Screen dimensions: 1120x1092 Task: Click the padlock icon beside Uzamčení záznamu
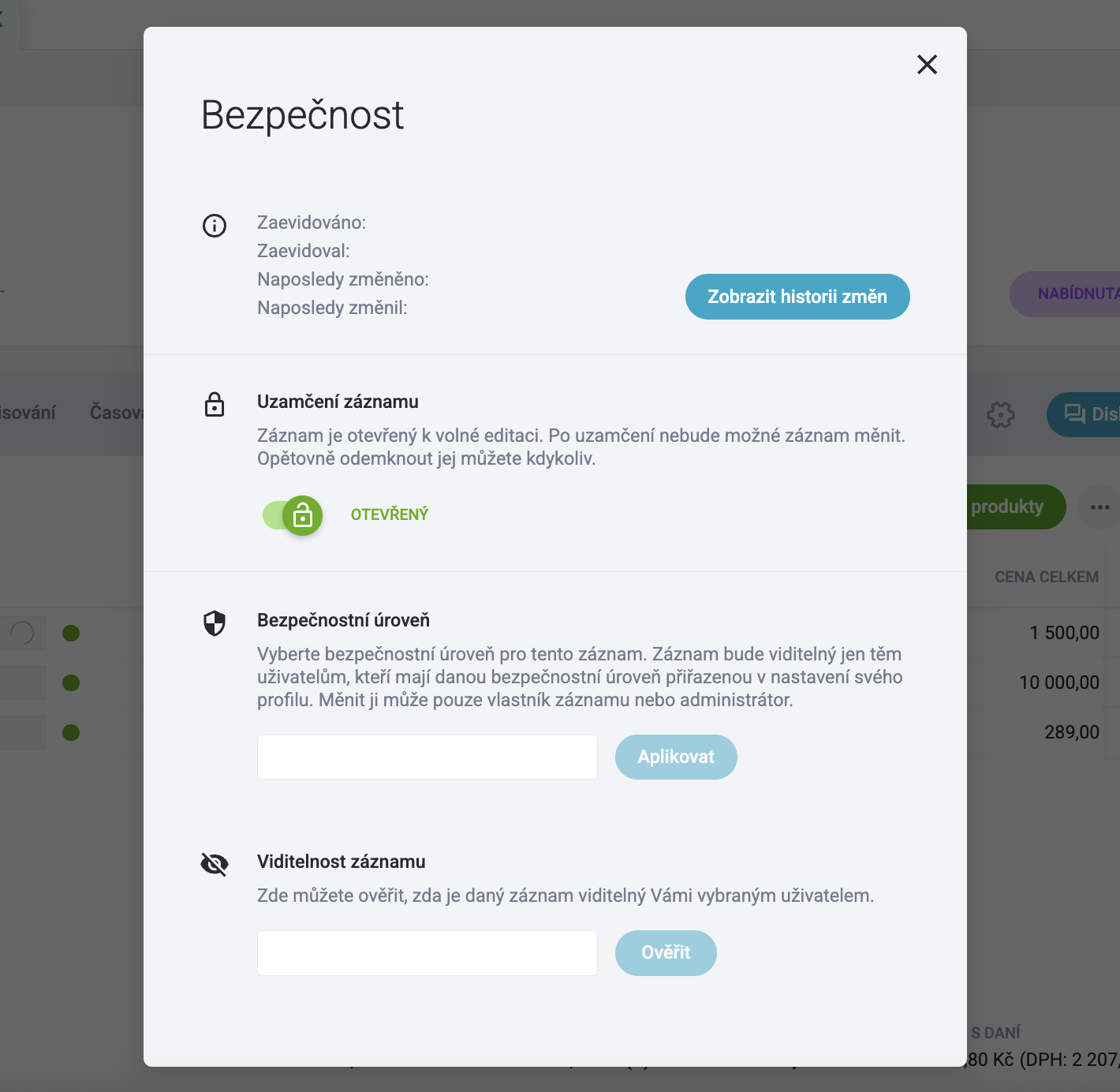tap(215, 404)
